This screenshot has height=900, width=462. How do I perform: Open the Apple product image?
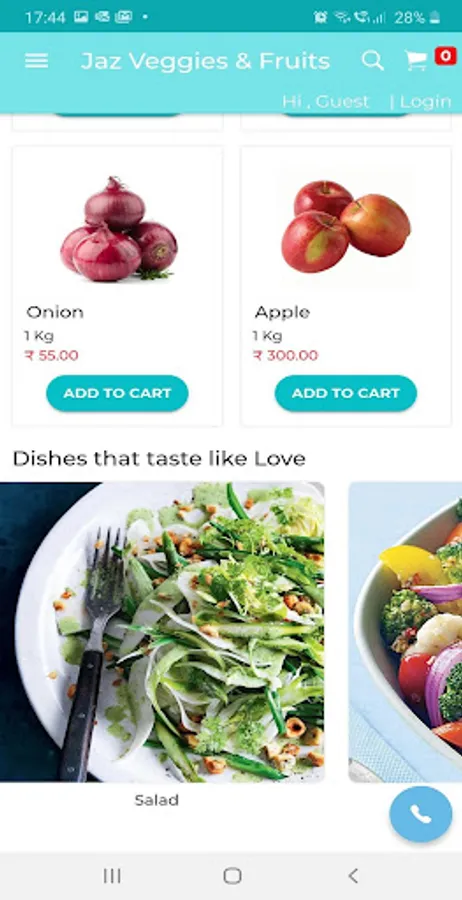(x=346, y=226)
